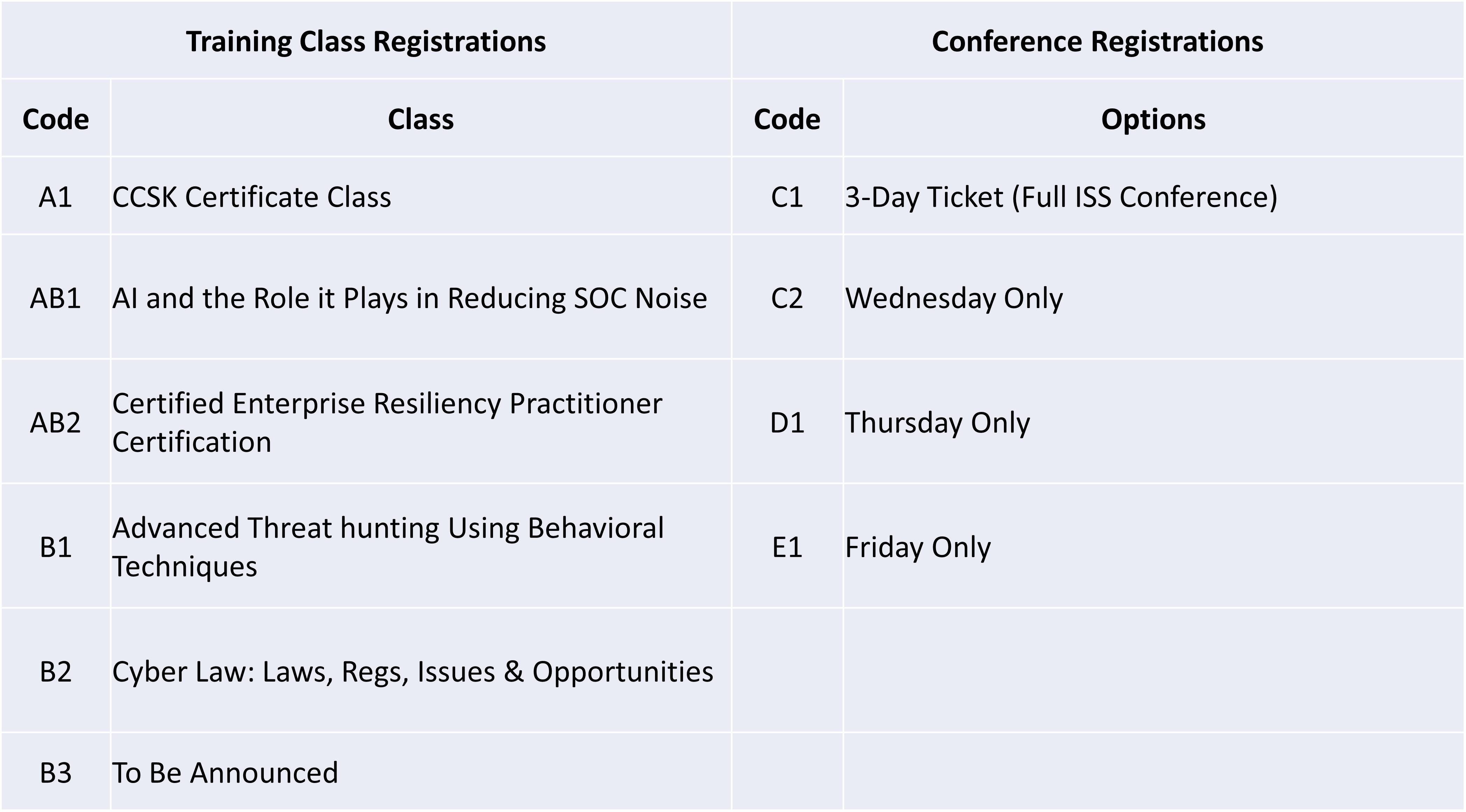Image resolution: width=1466 pixels, height=812 pixels.
Task: Click AI and the Role SOC Noise cell
Action: point(421,297)
